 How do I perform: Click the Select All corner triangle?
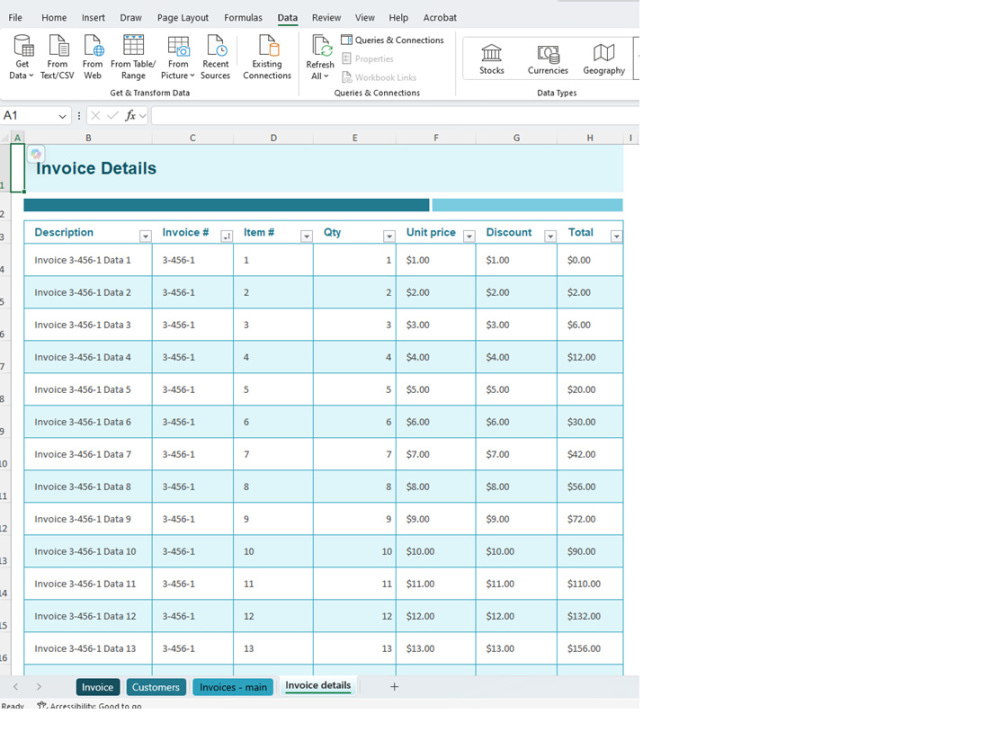(x=5, y=138)
